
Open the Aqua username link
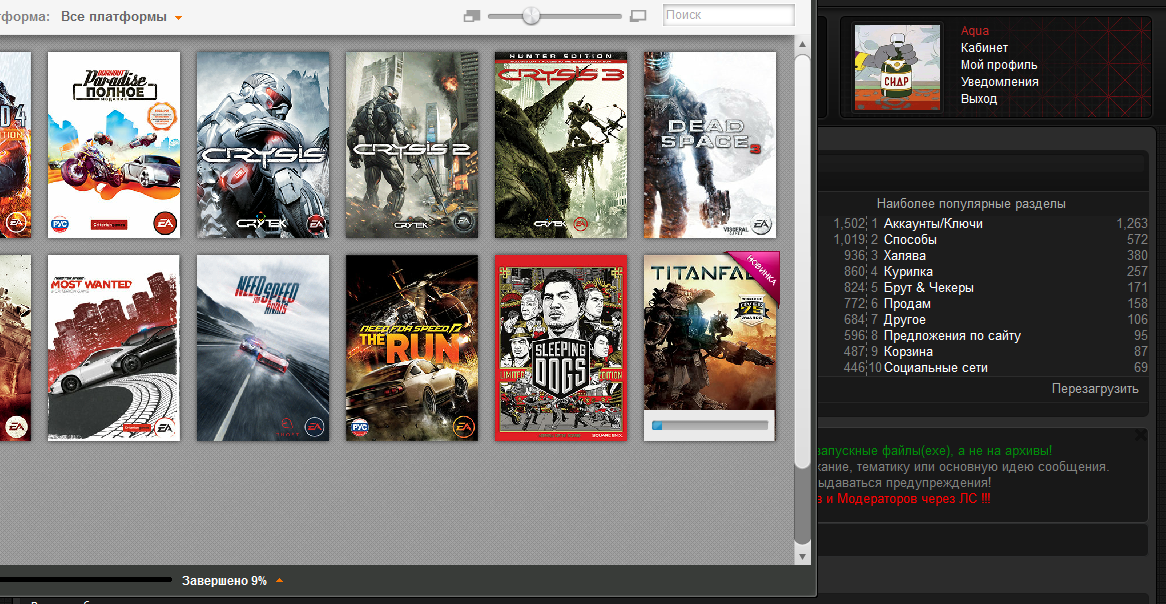975,30
